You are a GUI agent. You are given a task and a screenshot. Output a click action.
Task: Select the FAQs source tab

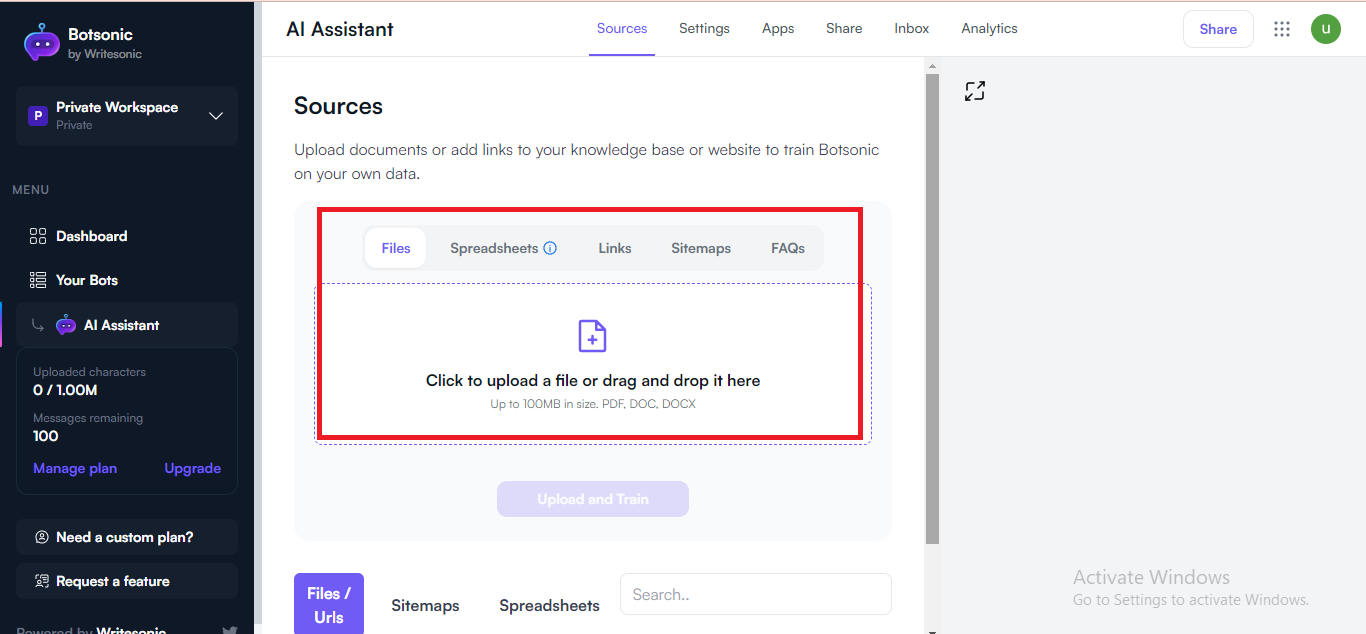pos(788,248)
